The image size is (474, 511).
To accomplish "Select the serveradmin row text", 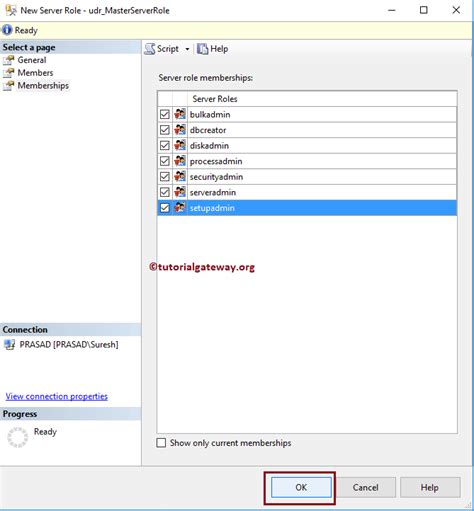I will point(213,192).
